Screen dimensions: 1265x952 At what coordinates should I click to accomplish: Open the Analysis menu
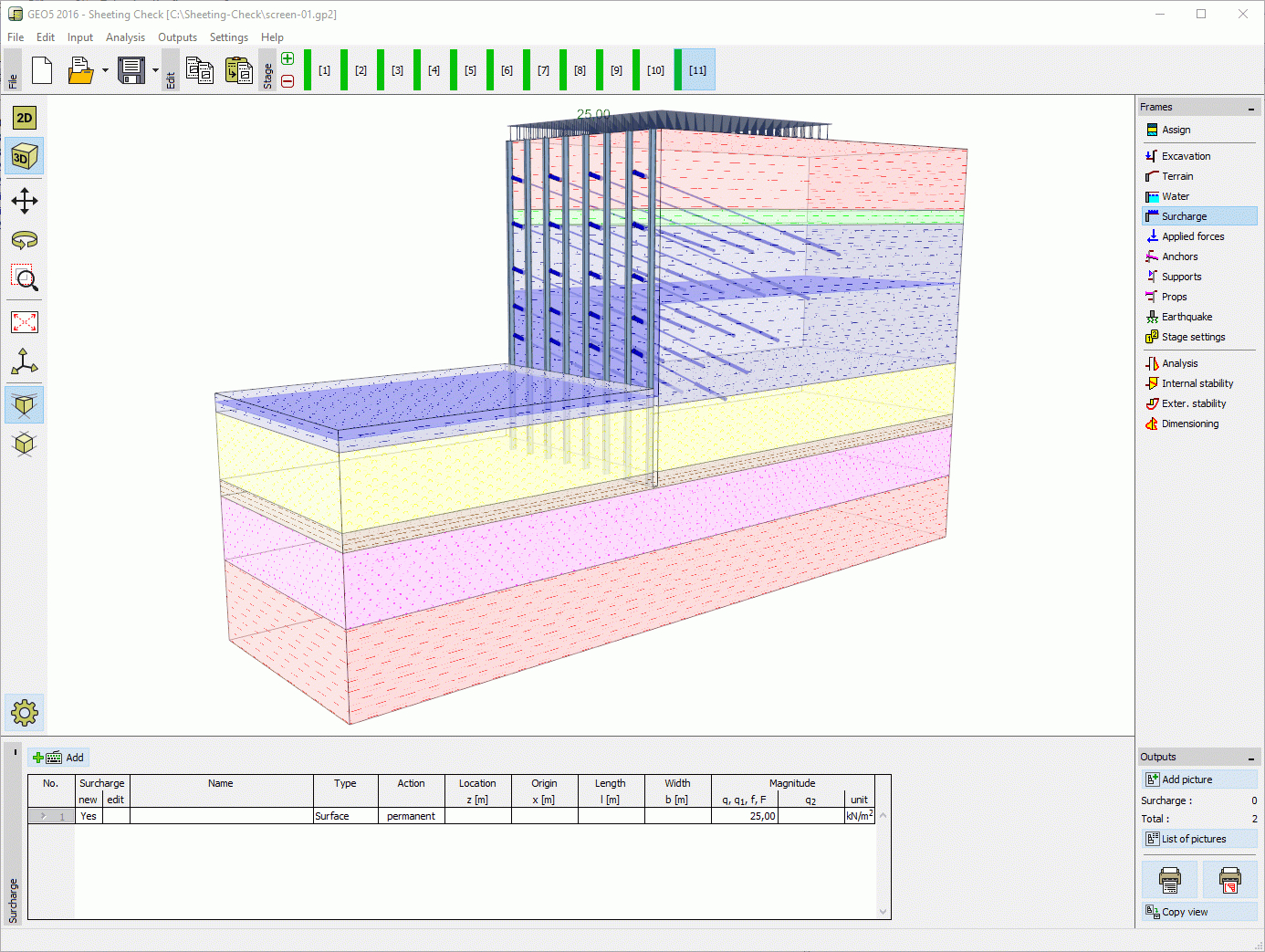tap(125, 37)
